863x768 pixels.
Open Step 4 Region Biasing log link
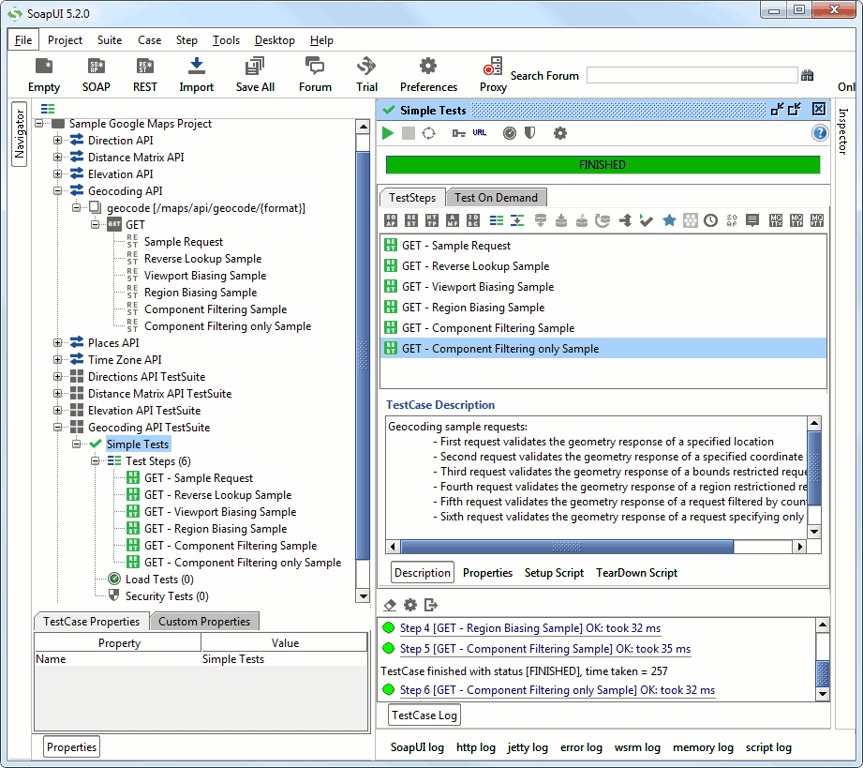530,629
